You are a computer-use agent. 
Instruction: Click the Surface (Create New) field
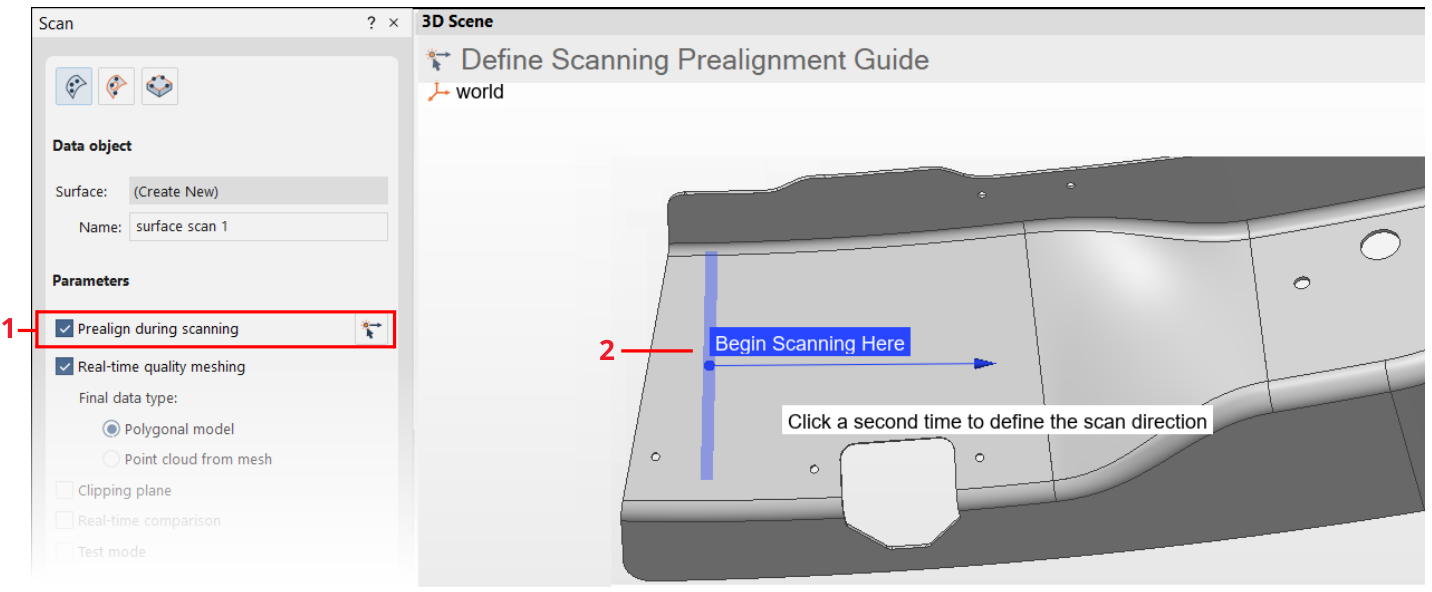(259, 191)
